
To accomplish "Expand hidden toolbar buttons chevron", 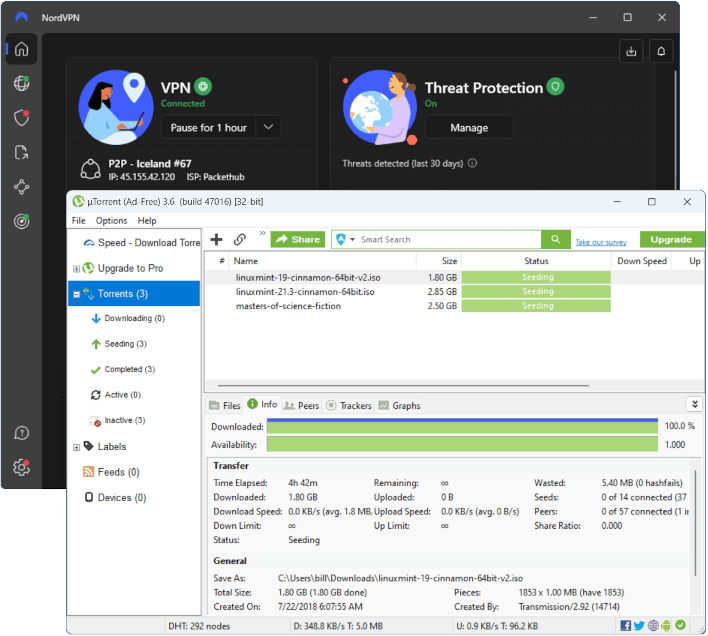I will (262, 233).
